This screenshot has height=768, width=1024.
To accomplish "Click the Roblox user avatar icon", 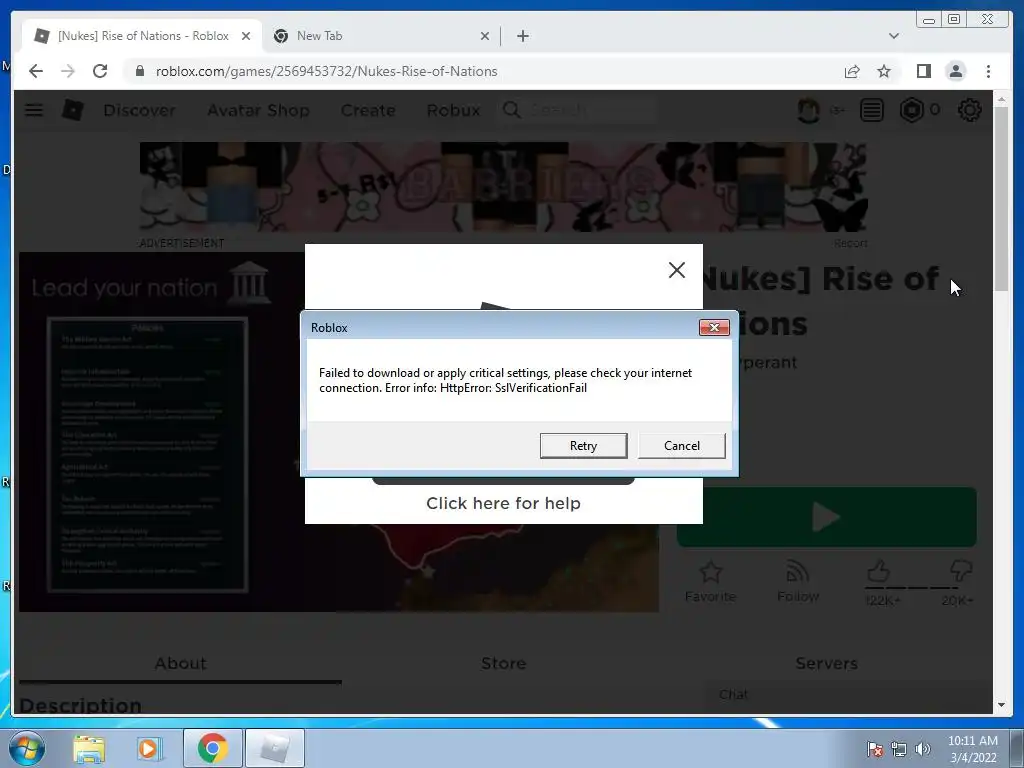I will (x=808, y=110).
